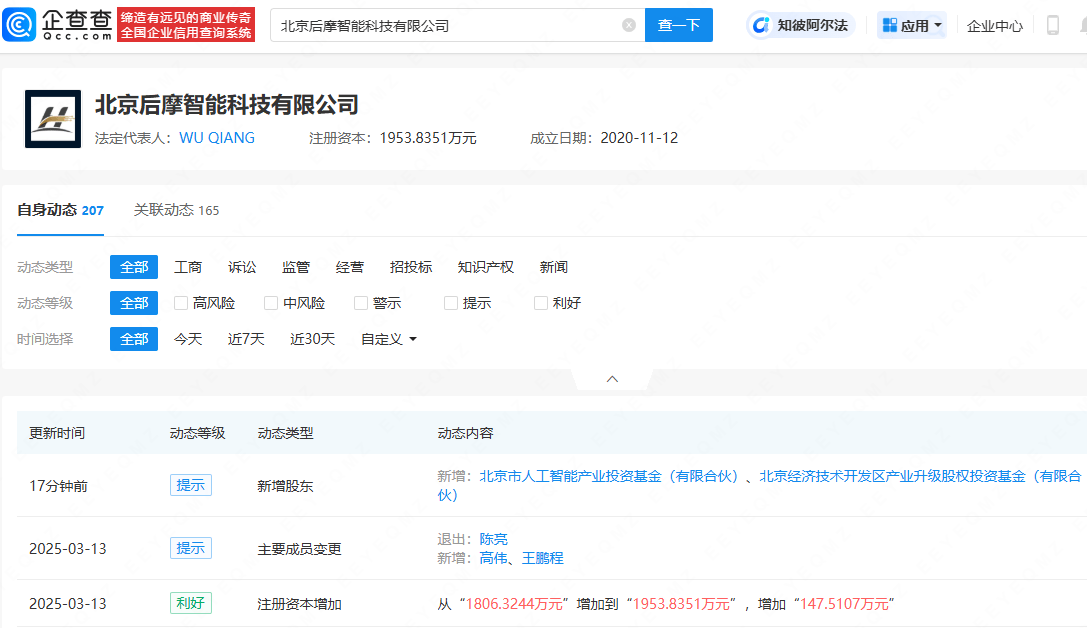Click the red slogan banner beside logo
The height and width of the screenshot is (628, 1087).
click(x=186, y=25)
